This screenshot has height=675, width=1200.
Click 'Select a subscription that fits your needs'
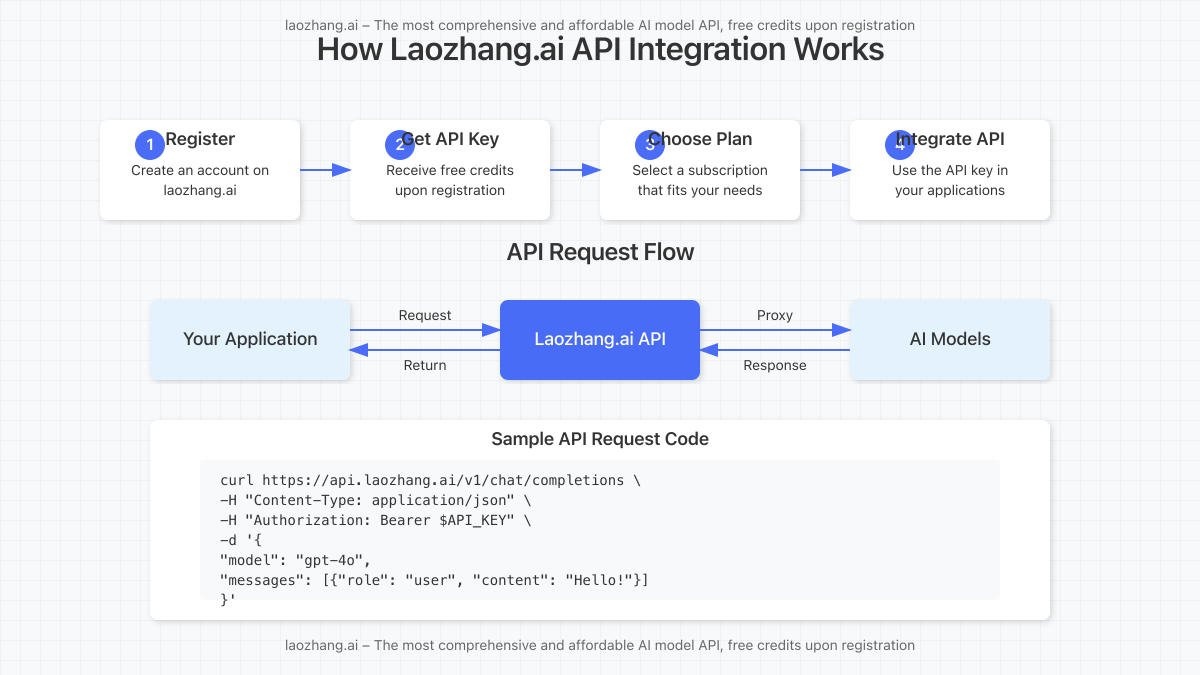pos(700,180)
